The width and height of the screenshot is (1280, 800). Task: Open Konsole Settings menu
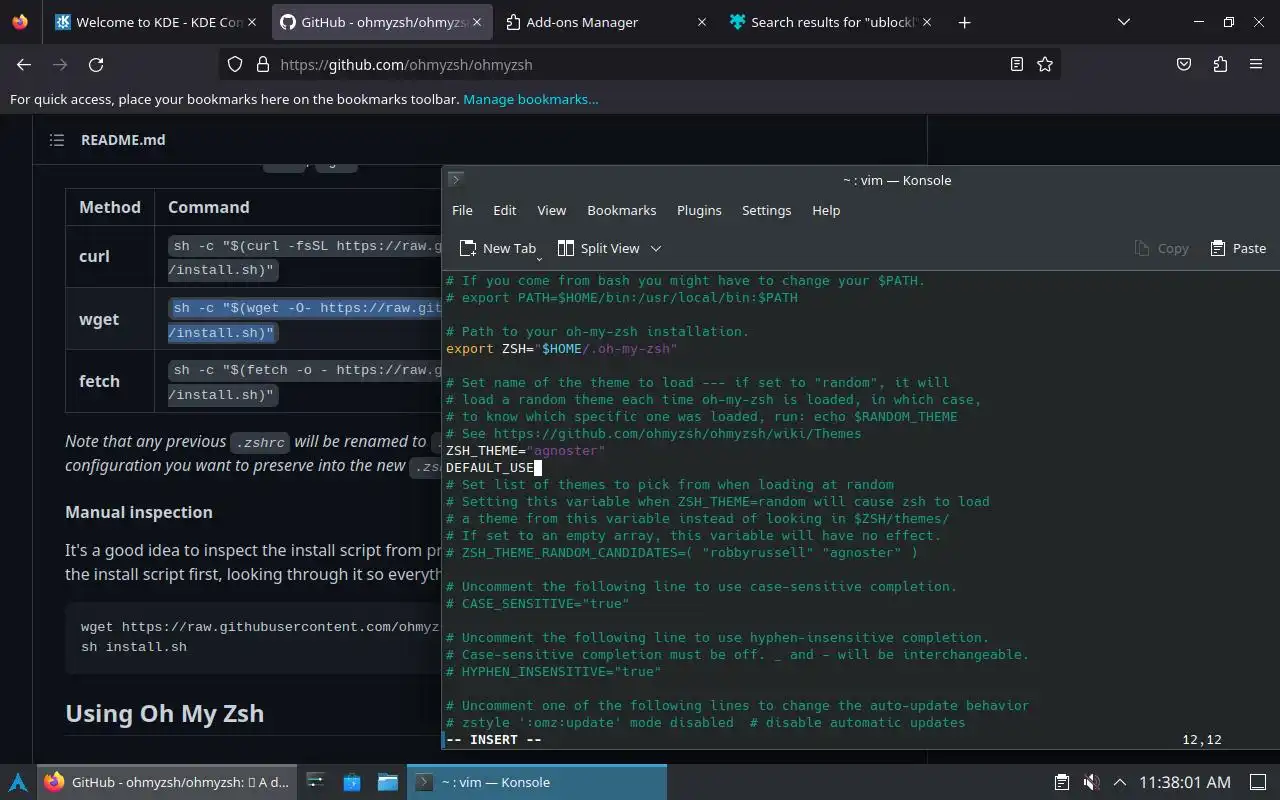pyautogui.click(x=766, y=210)
